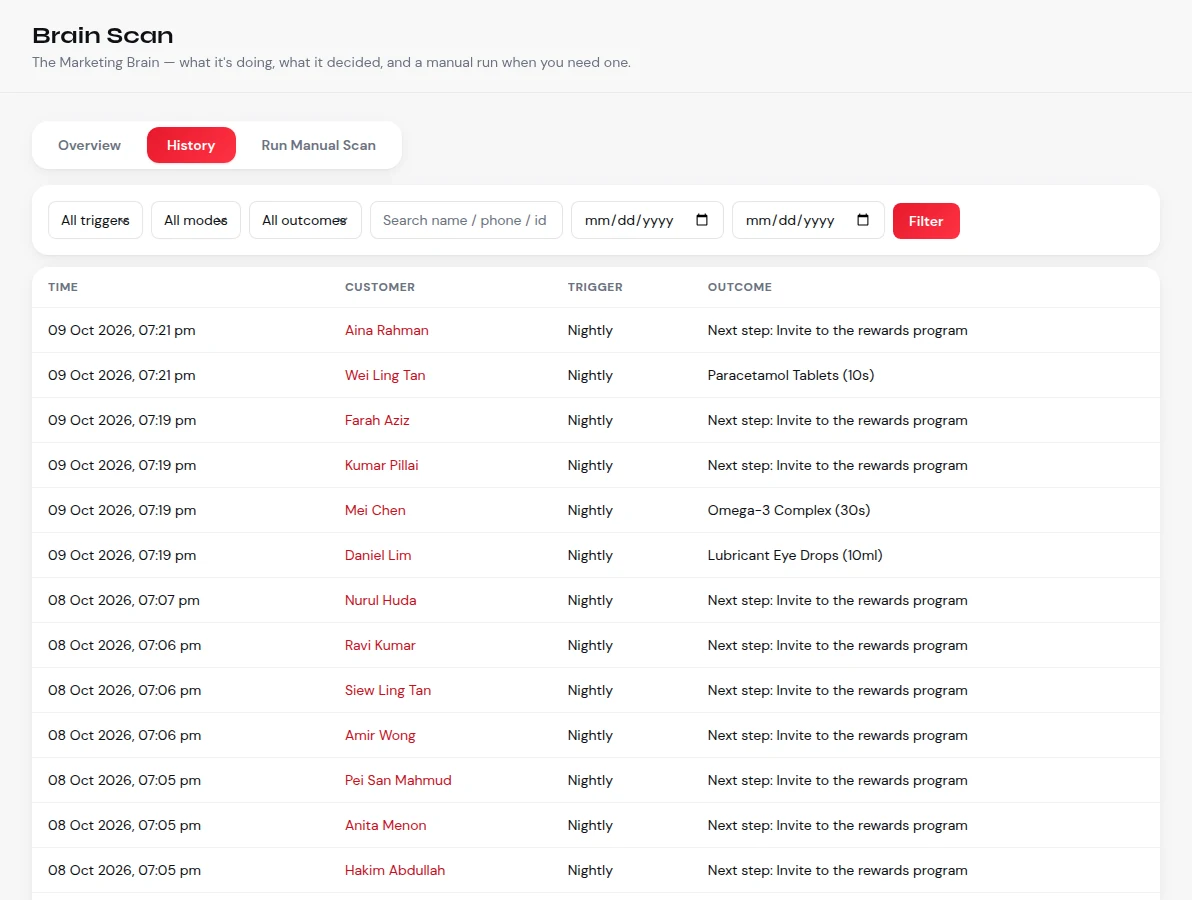The height and width of the screenshot is (900, 1192).
Task: Click the TIME column header
Action: click(x=63, y=287)
